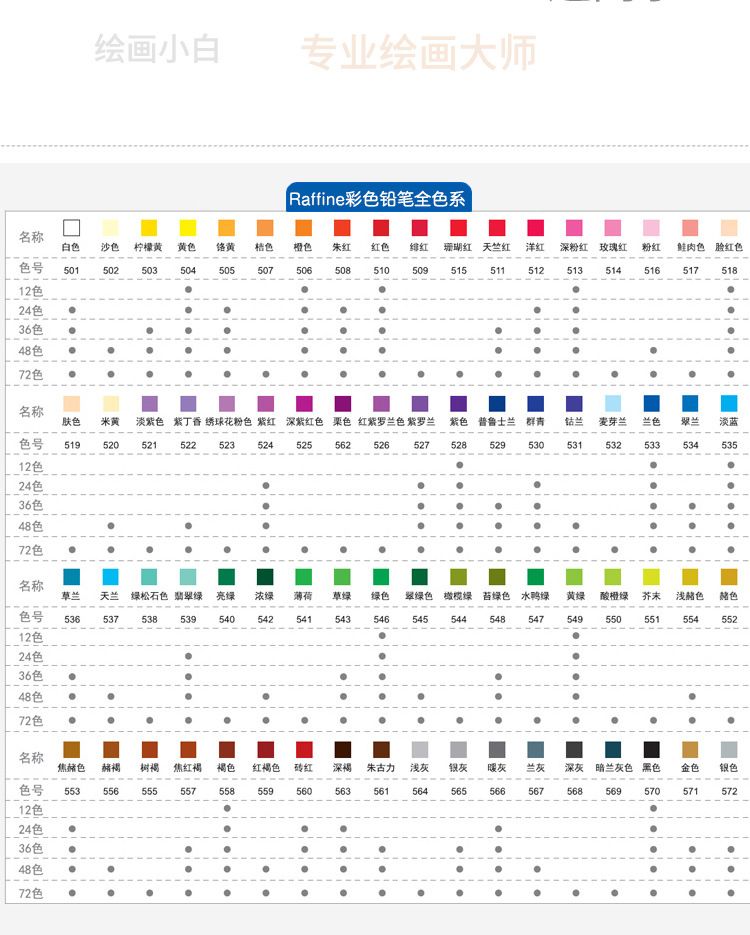This screenshot has height=935, width=750.
Task: Choose the vermilion 朱红 swatch for 508
Action: (x=342, y=228)
